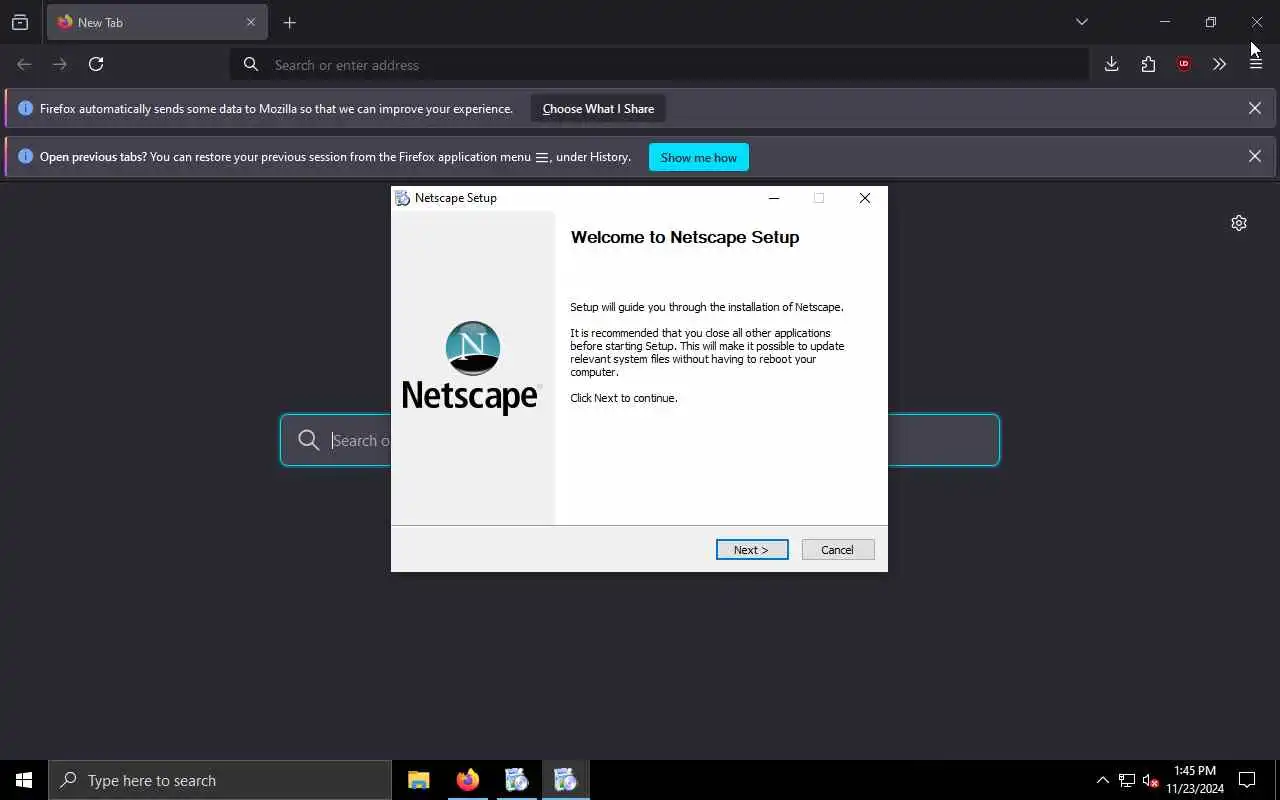The image size is (1280, 800).
Task: Open Choose What I Share
Action: point(598,109)
